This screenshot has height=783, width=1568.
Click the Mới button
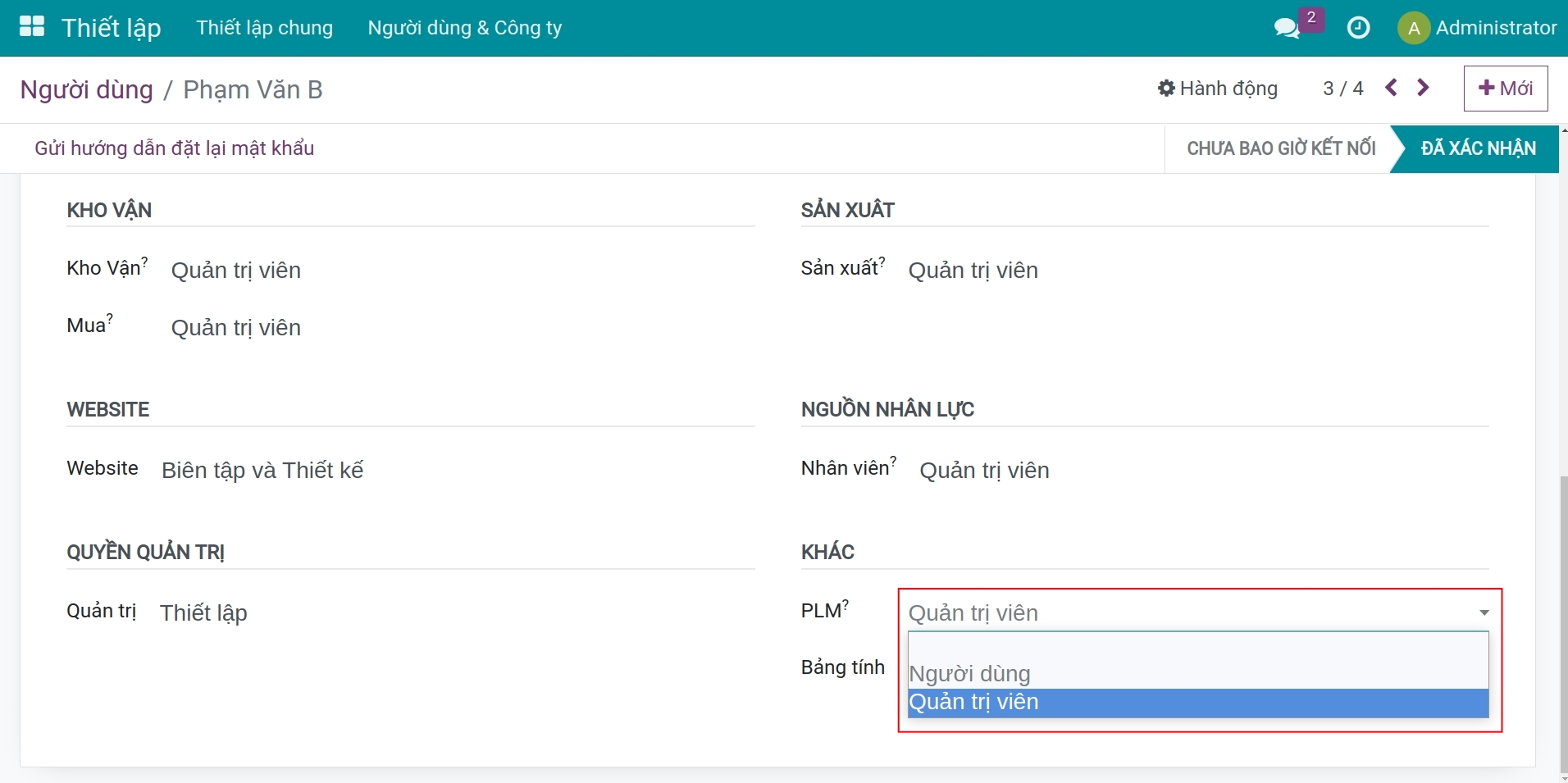click(x=1506, y=89)
